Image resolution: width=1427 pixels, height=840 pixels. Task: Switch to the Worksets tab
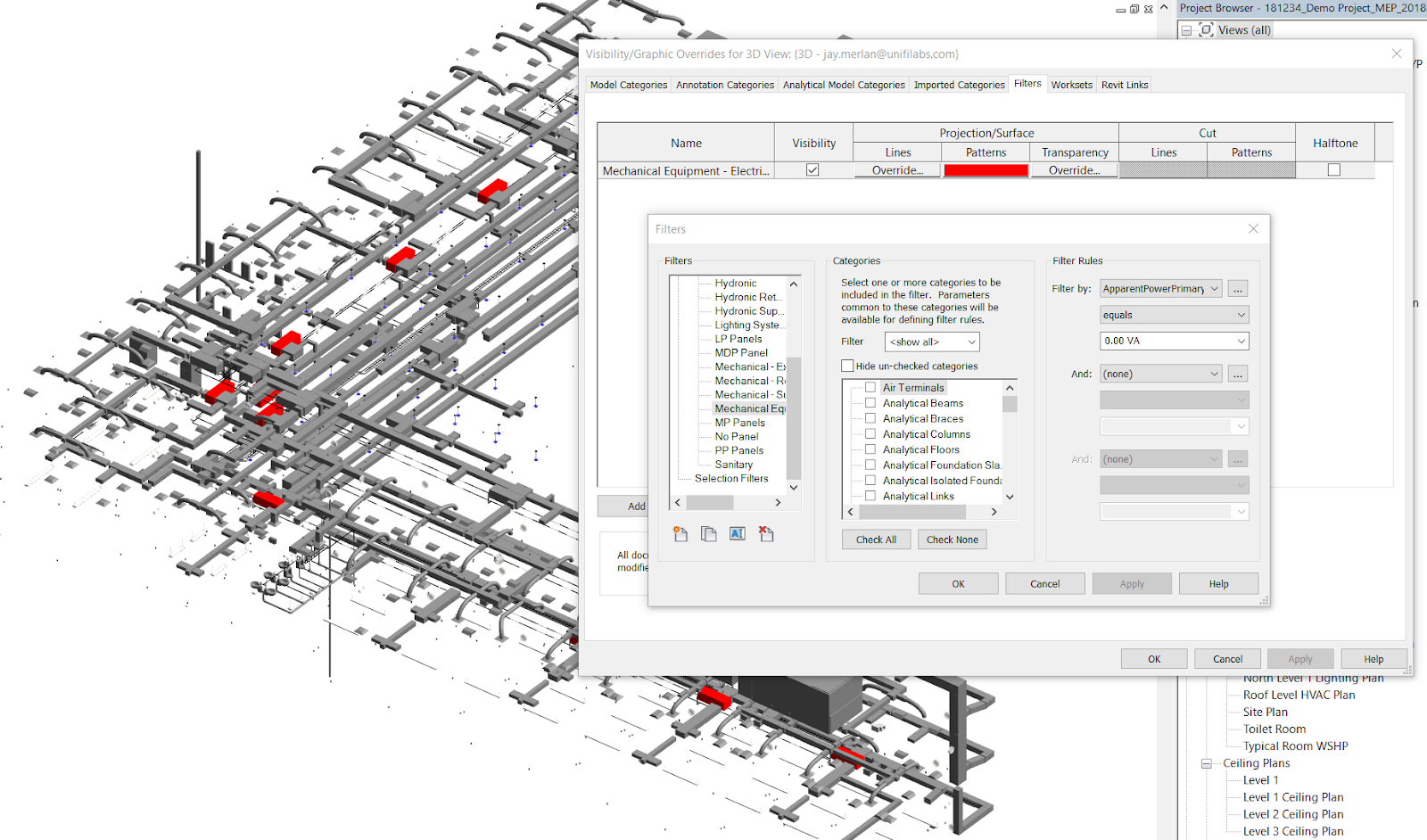(x=1072, y=85)
